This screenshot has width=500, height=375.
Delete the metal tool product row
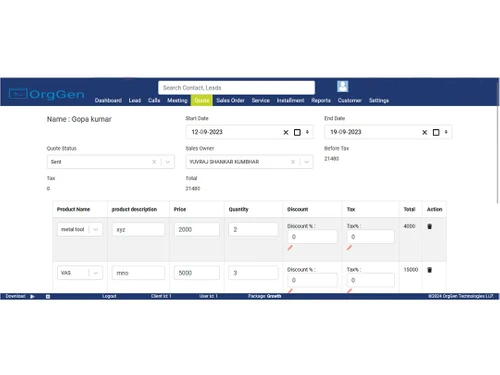429,226
